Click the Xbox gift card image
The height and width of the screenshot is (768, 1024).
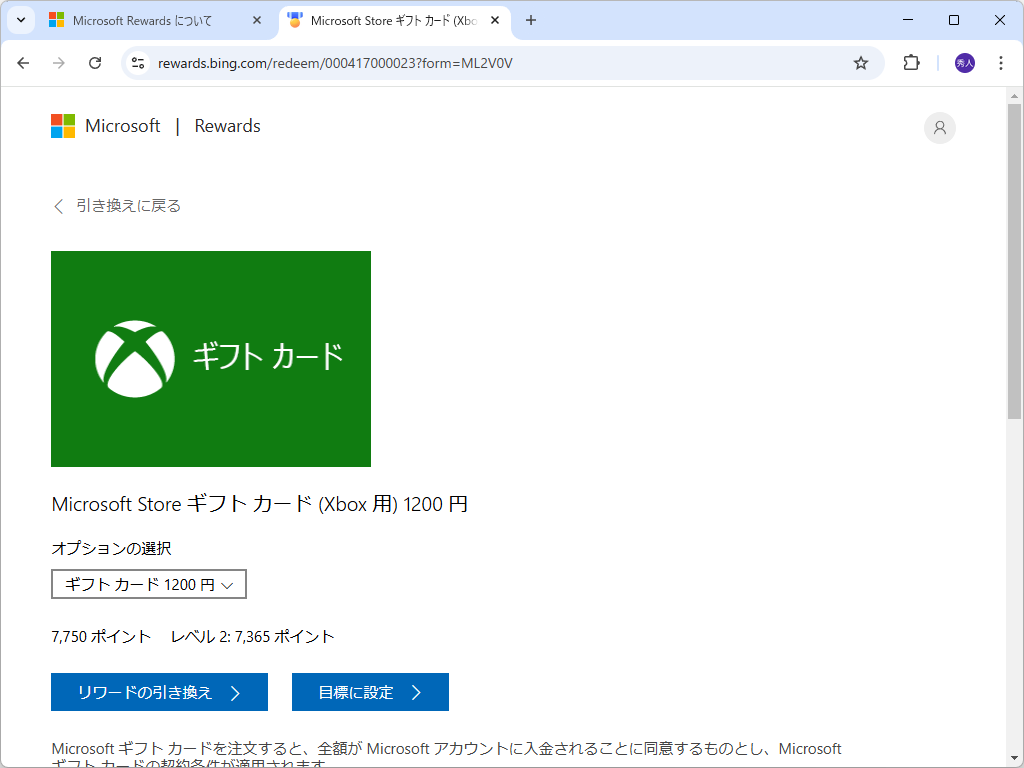(x=210, y=359)
